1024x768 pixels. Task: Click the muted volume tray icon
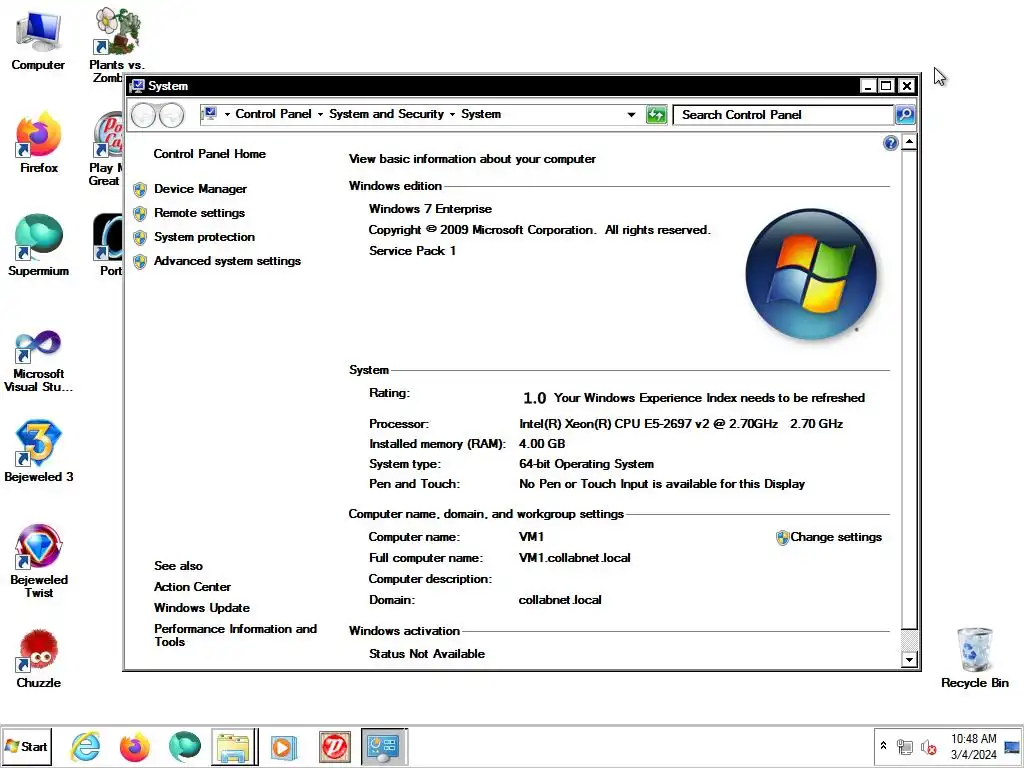coord(929,746)
